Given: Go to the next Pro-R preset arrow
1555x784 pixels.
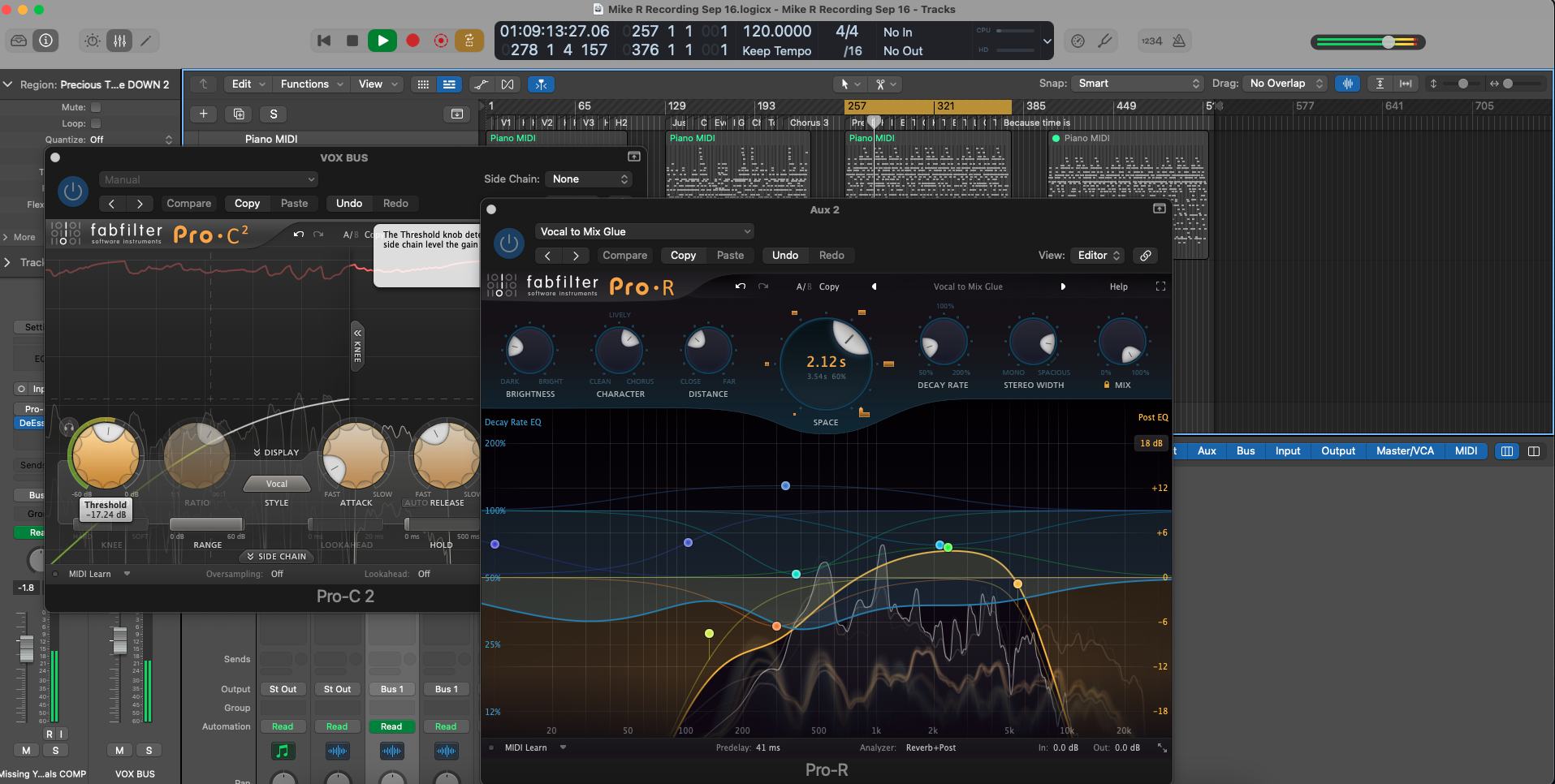Looking at the screenshot, I should (1063, 286).
